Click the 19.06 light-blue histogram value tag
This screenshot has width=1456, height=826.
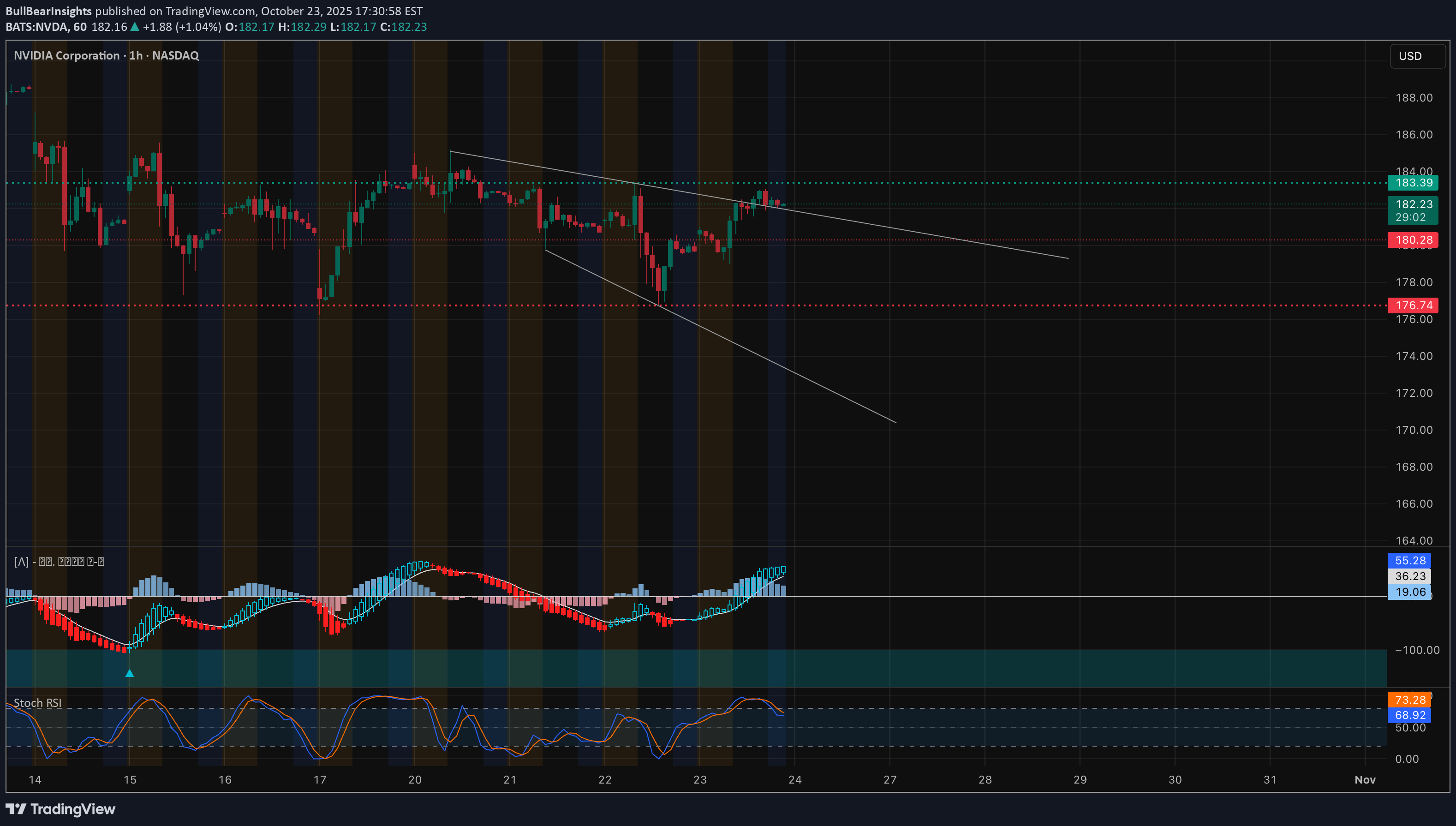click(1409, 592)
